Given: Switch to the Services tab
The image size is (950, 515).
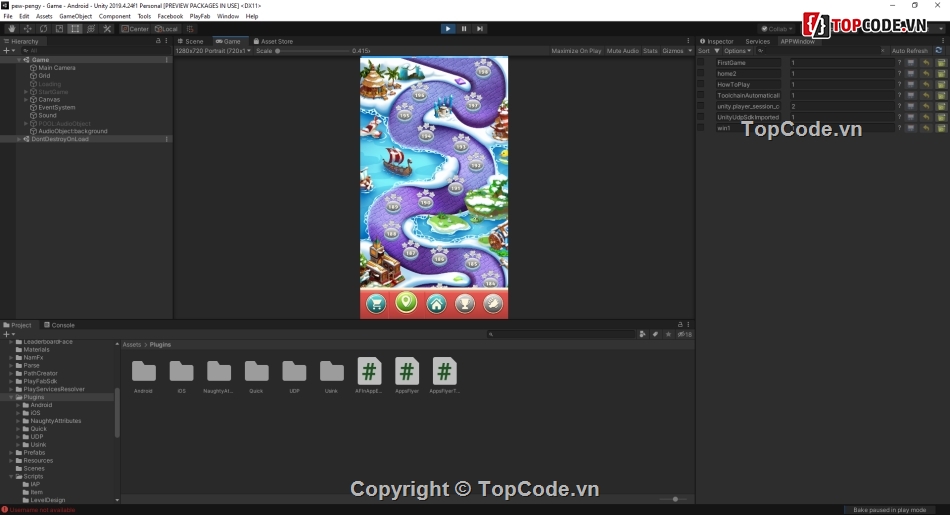Looking at the screenshot, I should [x=757, y=41].
